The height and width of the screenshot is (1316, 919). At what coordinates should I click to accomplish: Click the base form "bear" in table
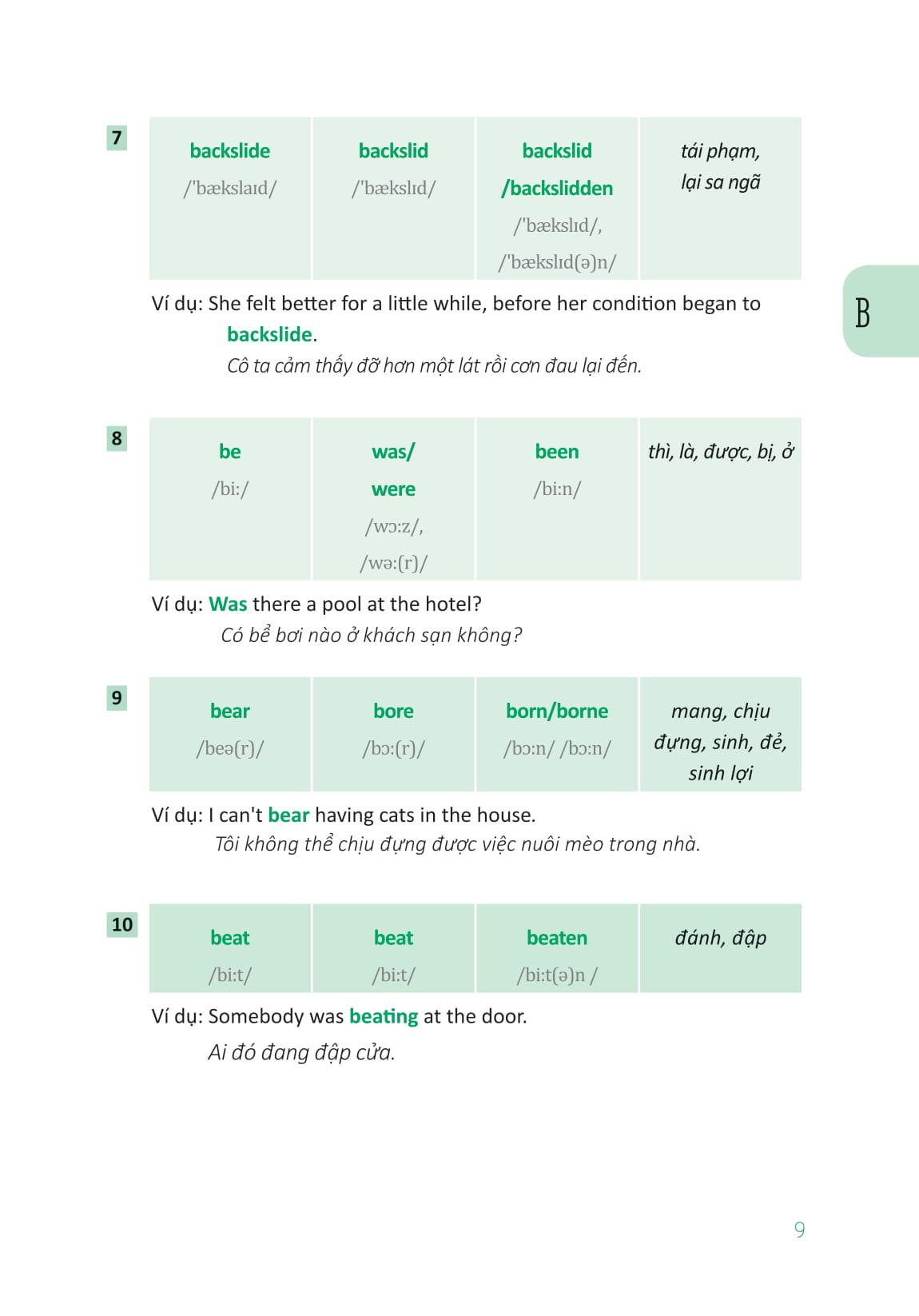230,712
